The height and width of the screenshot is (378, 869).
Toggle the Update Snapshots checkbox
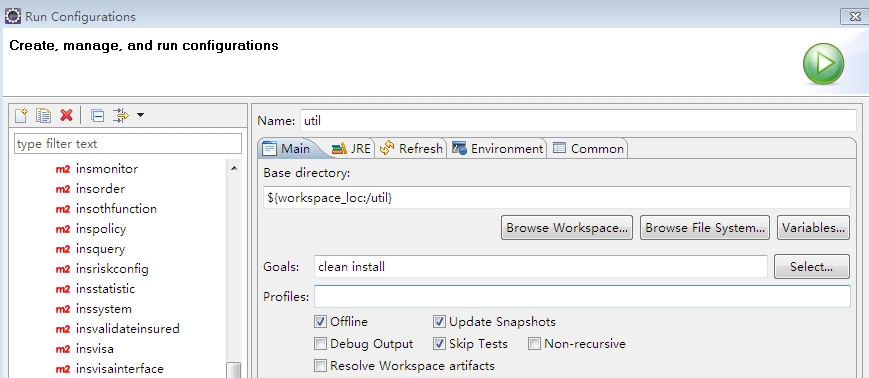439,321
